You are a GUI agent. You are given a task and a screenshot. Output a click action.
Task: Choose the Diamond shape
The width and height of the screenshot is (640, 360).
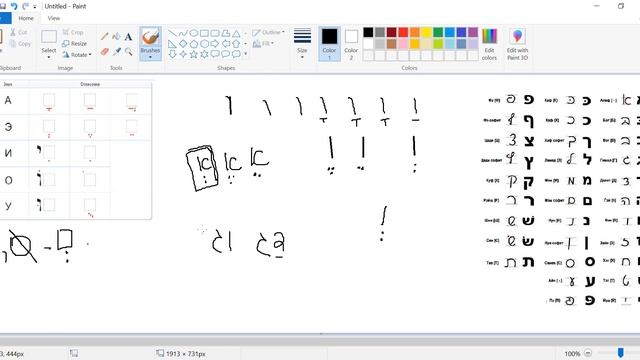coord(183,44)
